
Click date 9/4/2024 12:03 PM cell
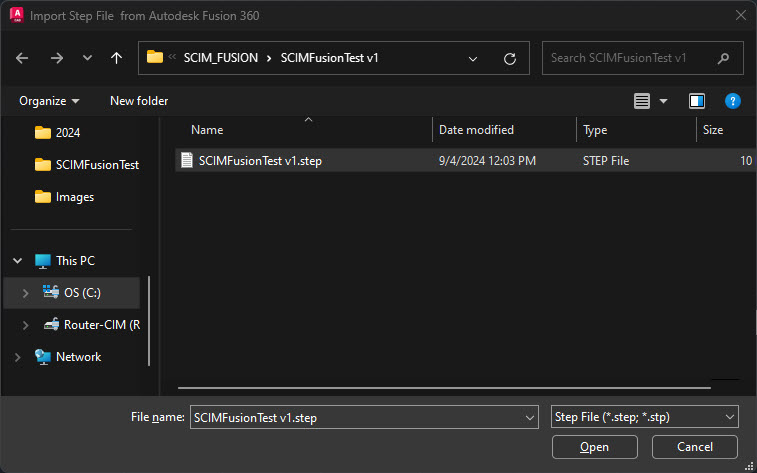point(487,161)
